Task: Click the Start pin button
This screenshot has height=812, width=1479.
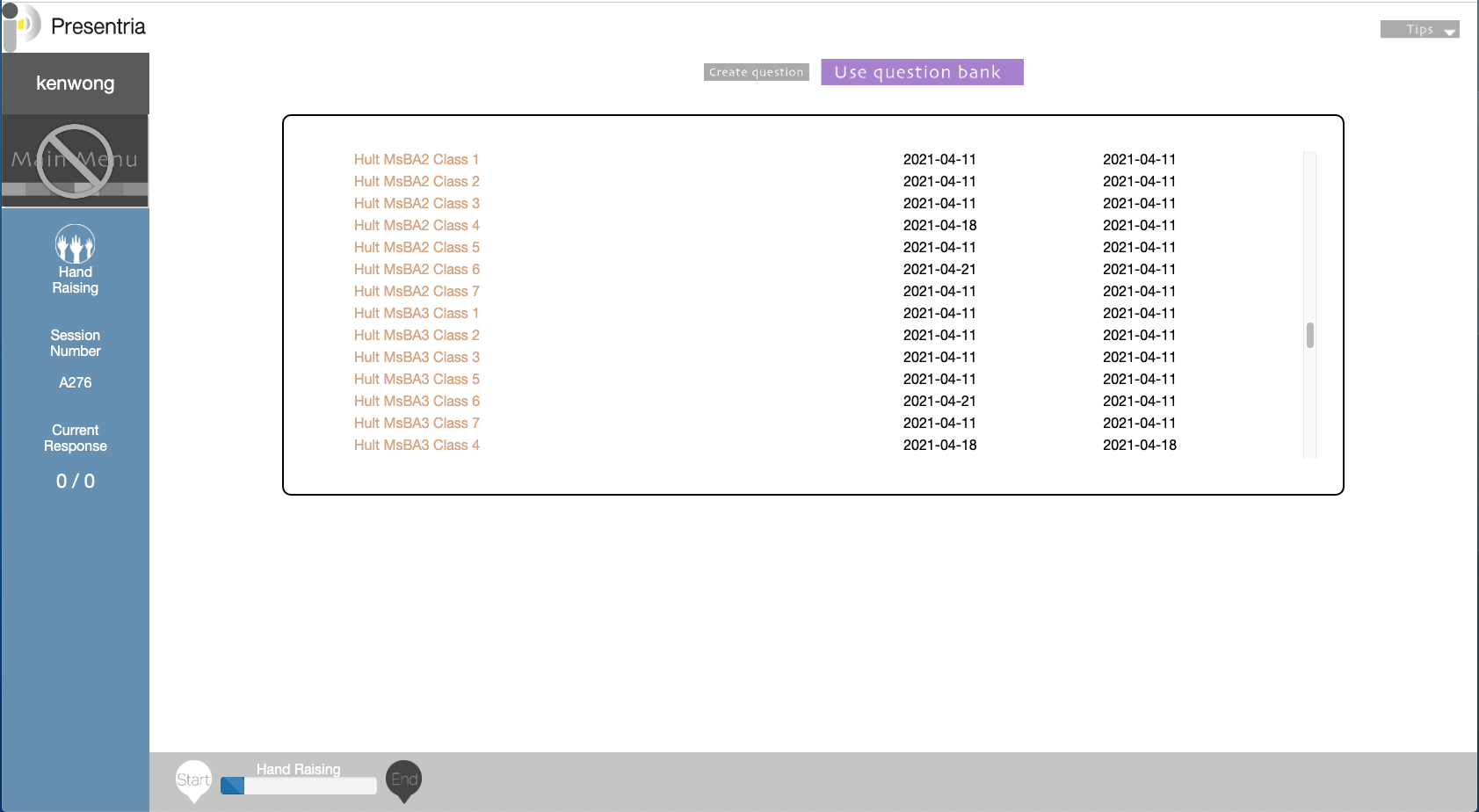Action: tap(193, 780)
